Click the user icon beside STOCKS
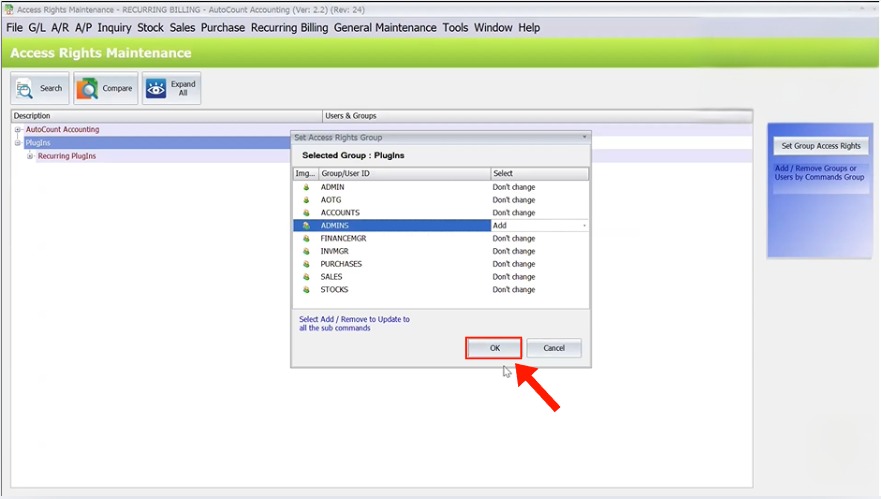This screenshot has height=499, width=881. [x=306, y=290]
